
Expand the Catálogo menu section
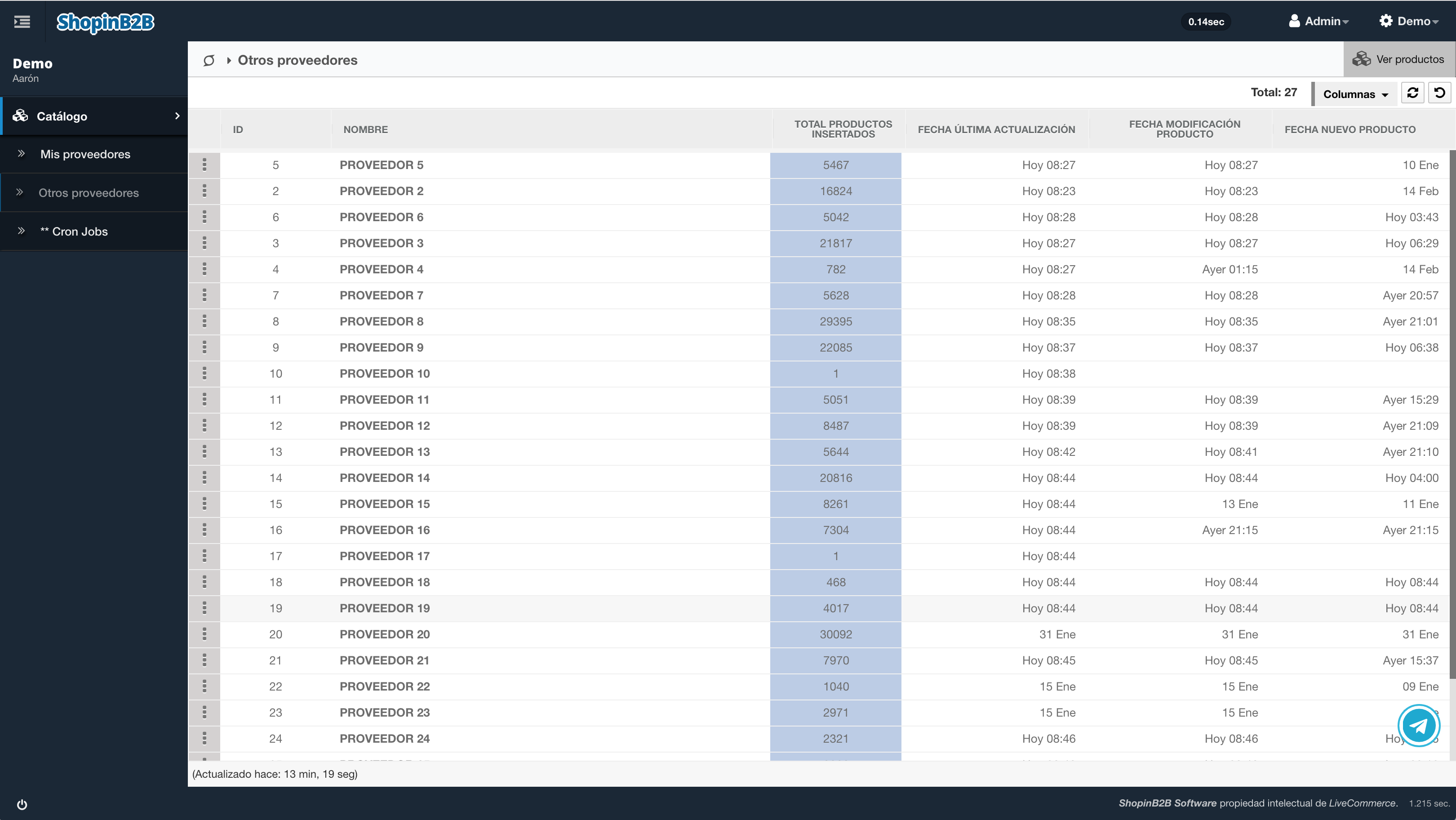pos(95,116)
